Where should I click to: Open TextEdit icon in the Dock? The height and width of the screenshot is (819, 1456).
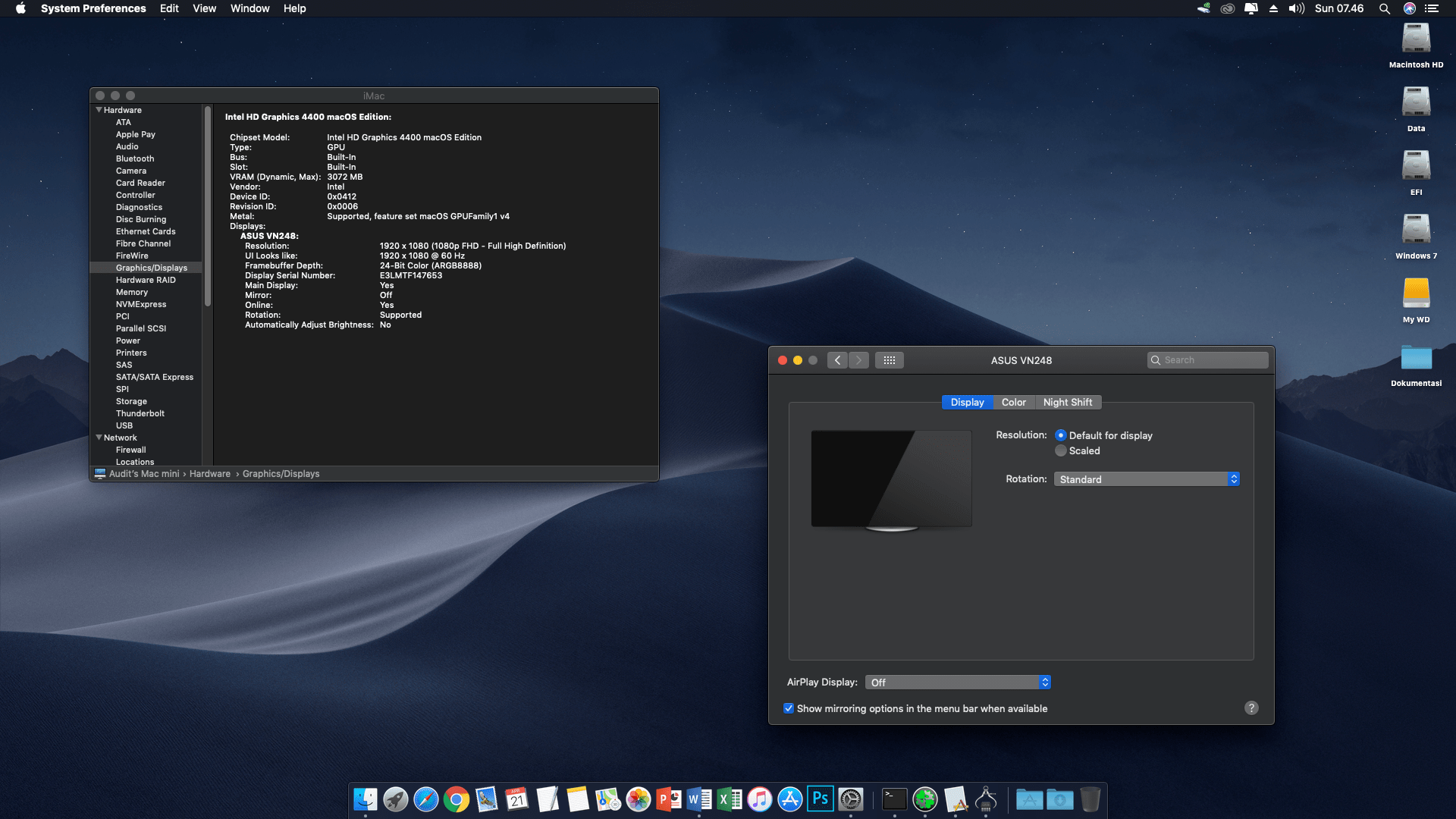(548, 799)
